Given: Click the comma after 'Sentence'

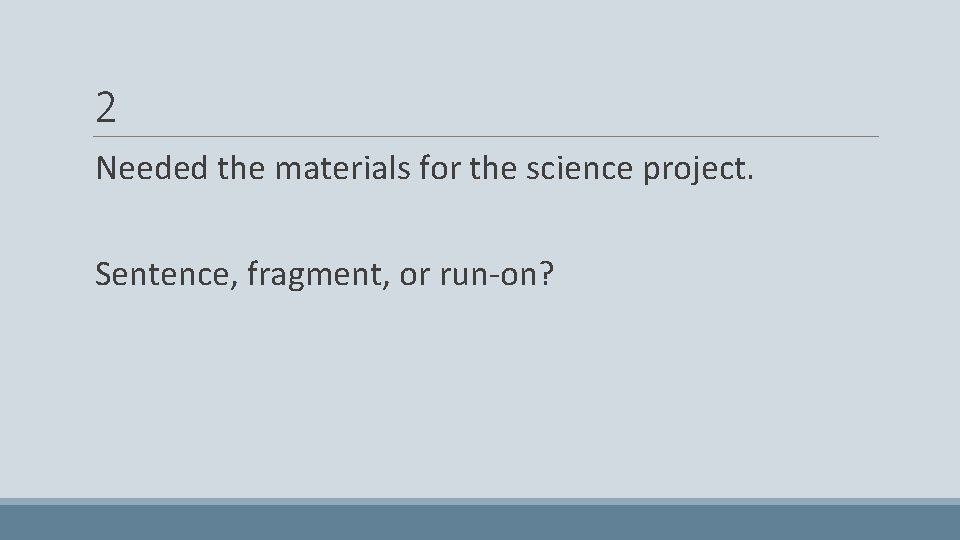Looking at the screenshot, I should point(234,285).
